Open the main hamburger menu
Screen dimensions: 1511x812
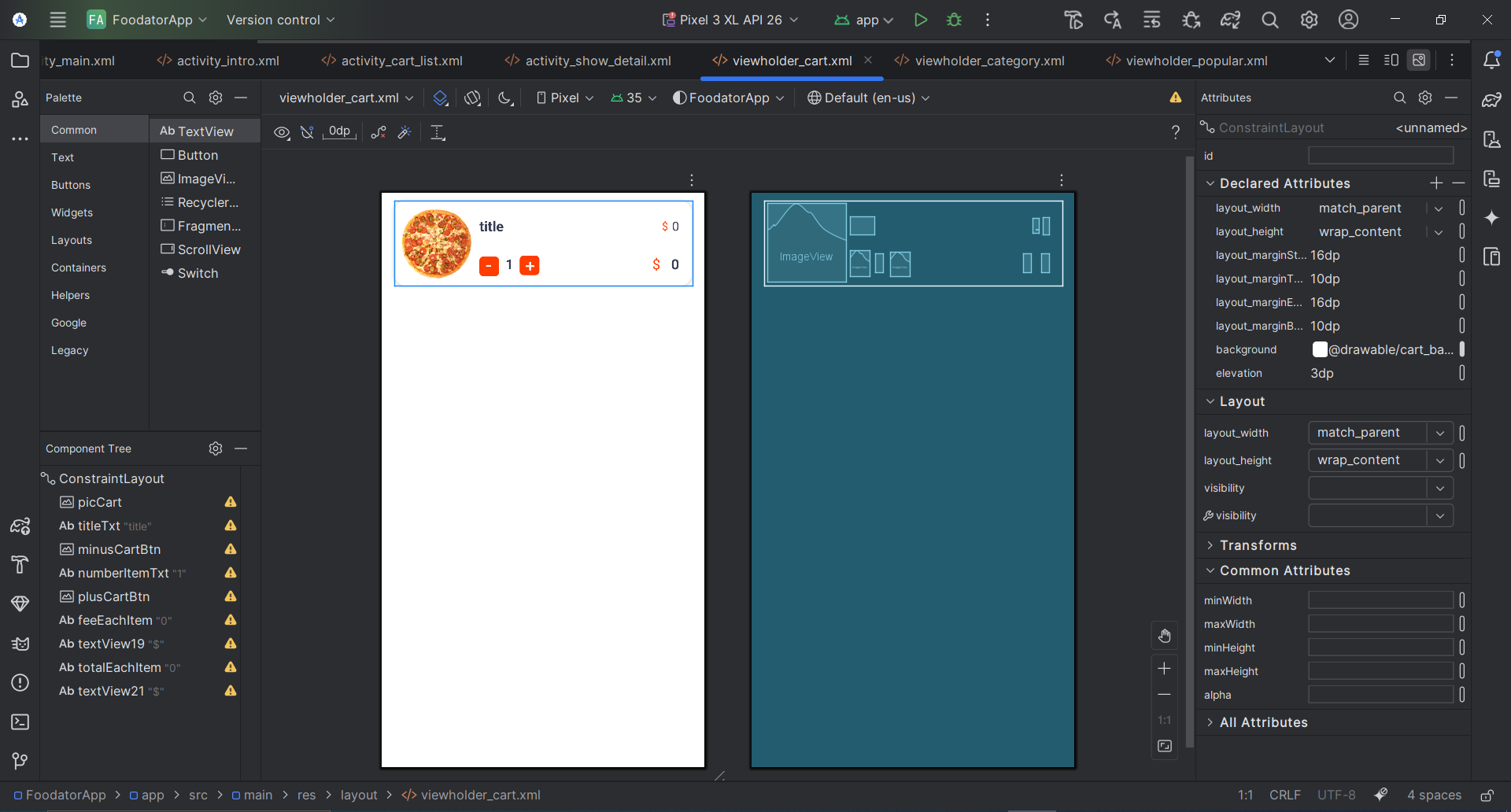point(58,20)
